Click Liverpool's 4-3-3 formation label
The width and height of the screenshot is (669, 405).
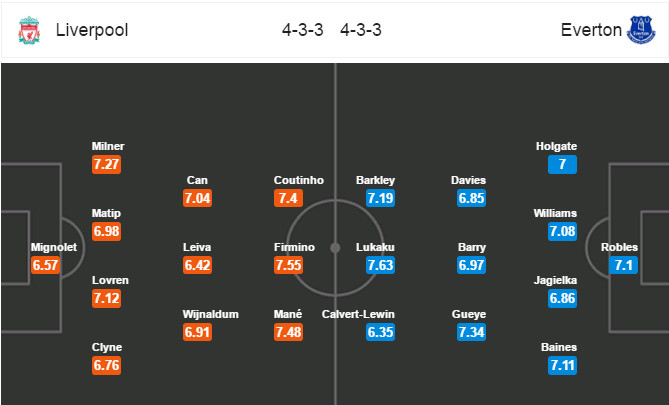[302, 30]
